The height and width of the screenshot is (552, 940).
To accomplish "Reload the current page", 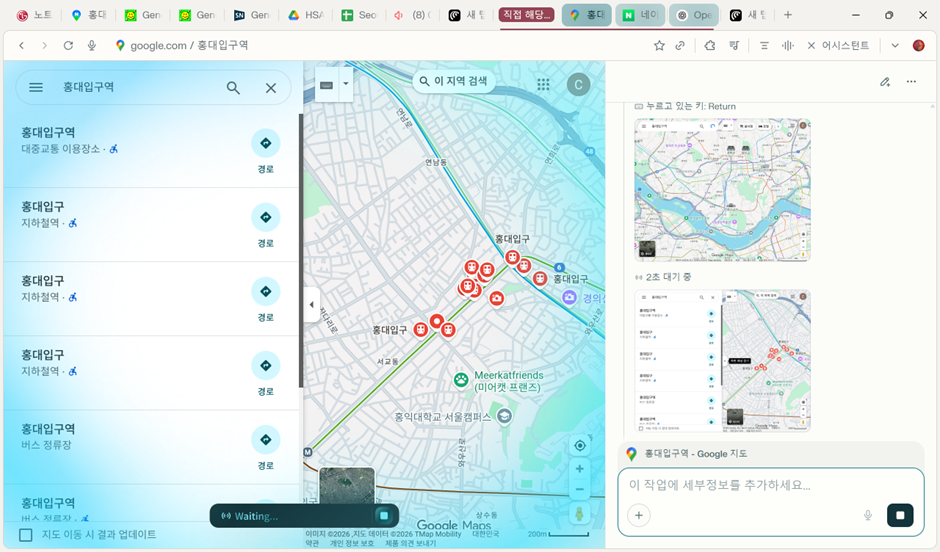I will click(x=68, y=46).
